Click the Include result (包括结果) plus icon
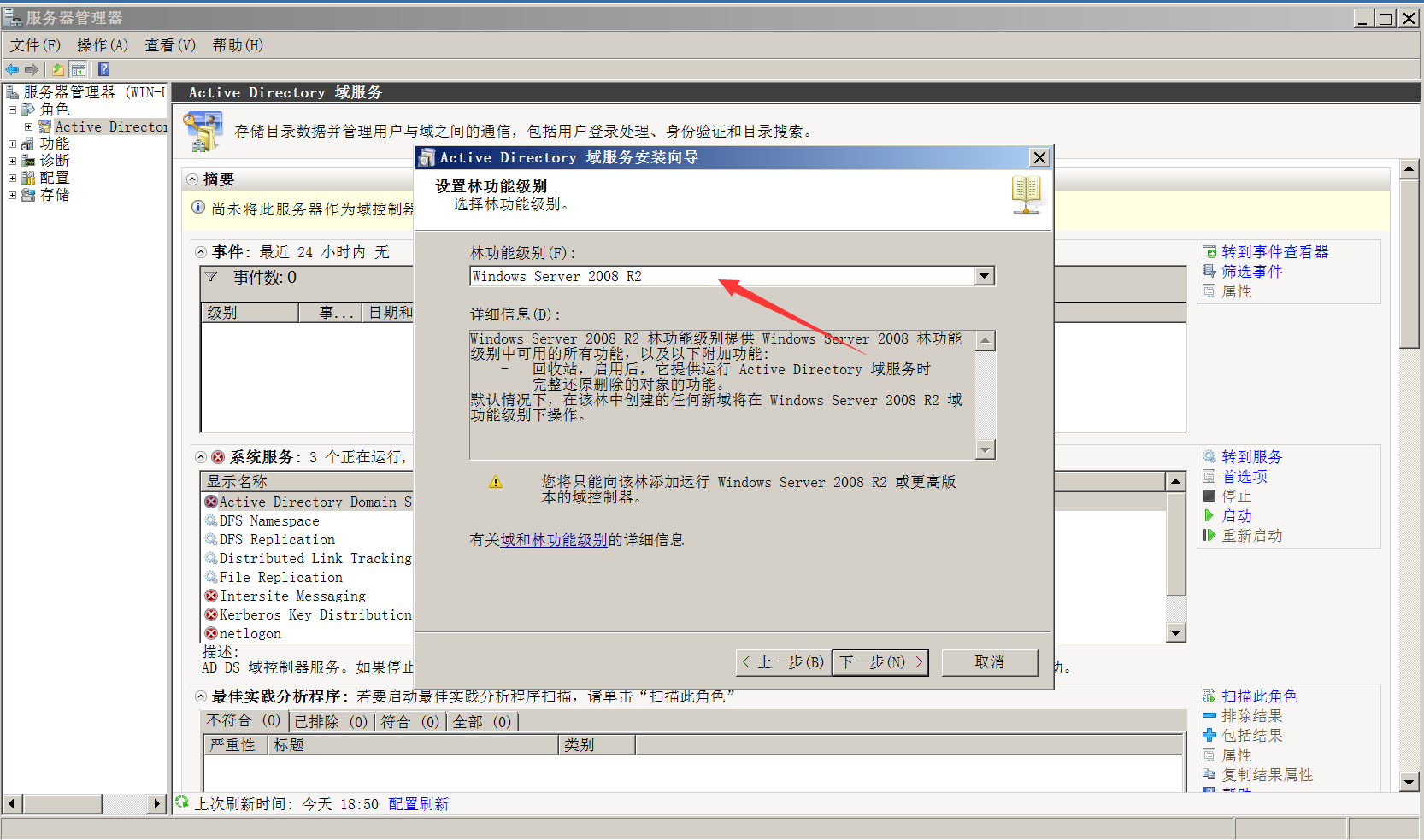The width and height of the screenshot is (1424, 840). [x=1209, y=736]
